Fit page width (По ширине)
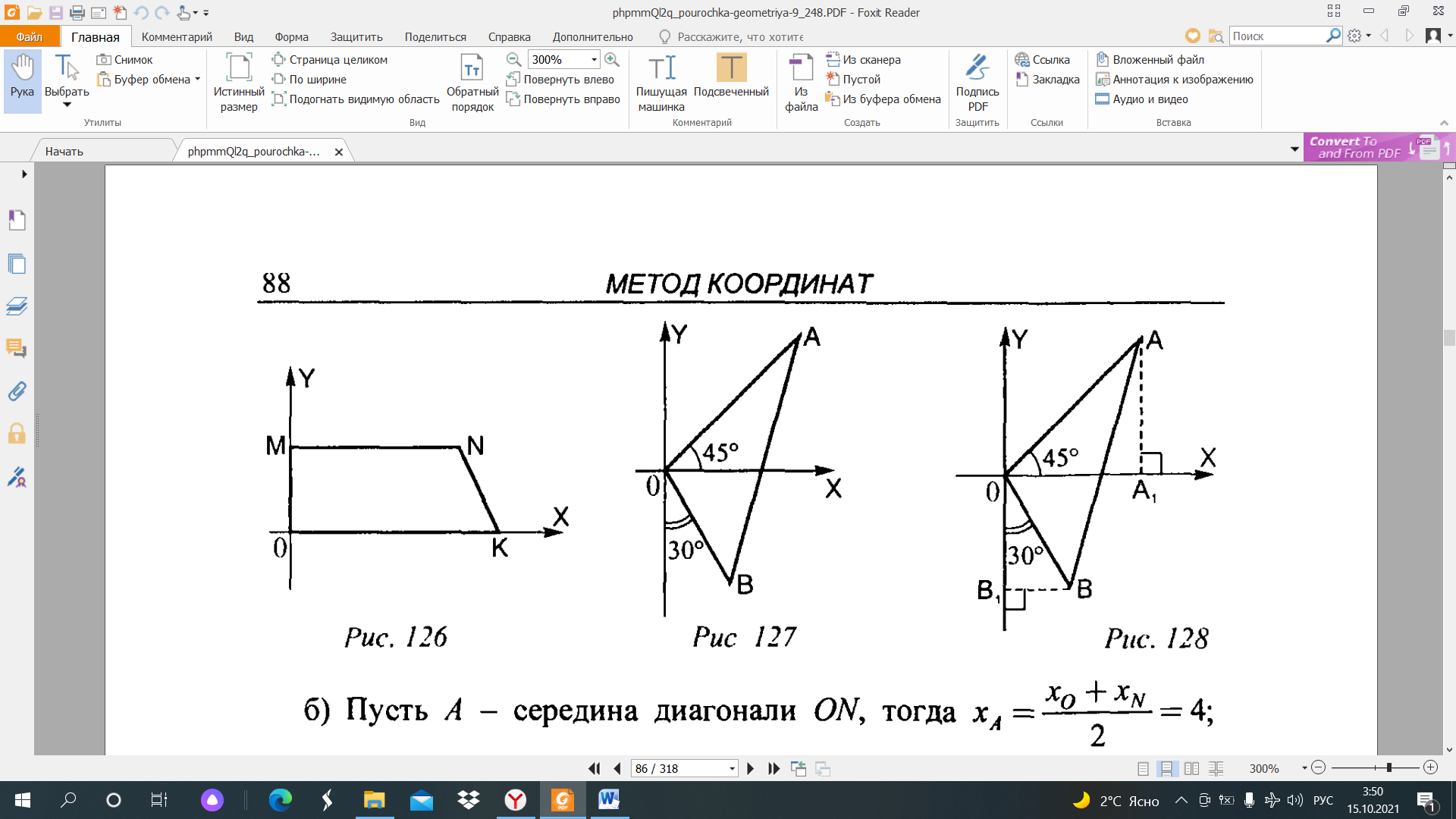This screenshot has height=819, width=1456. pyautogui.click(x=309, y=79)
